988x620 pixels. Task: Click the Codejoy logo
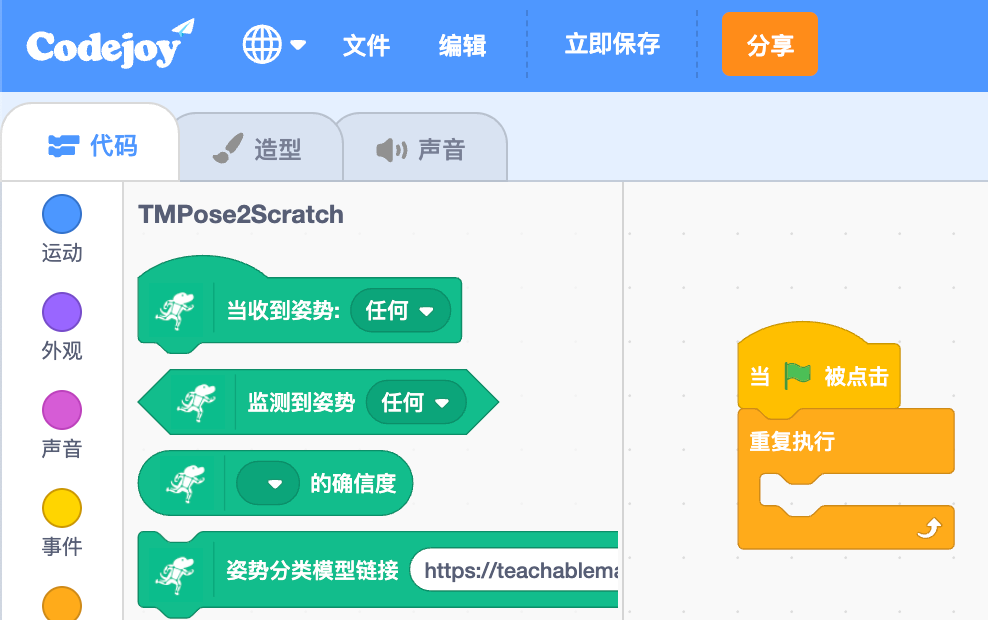point(110,44)
